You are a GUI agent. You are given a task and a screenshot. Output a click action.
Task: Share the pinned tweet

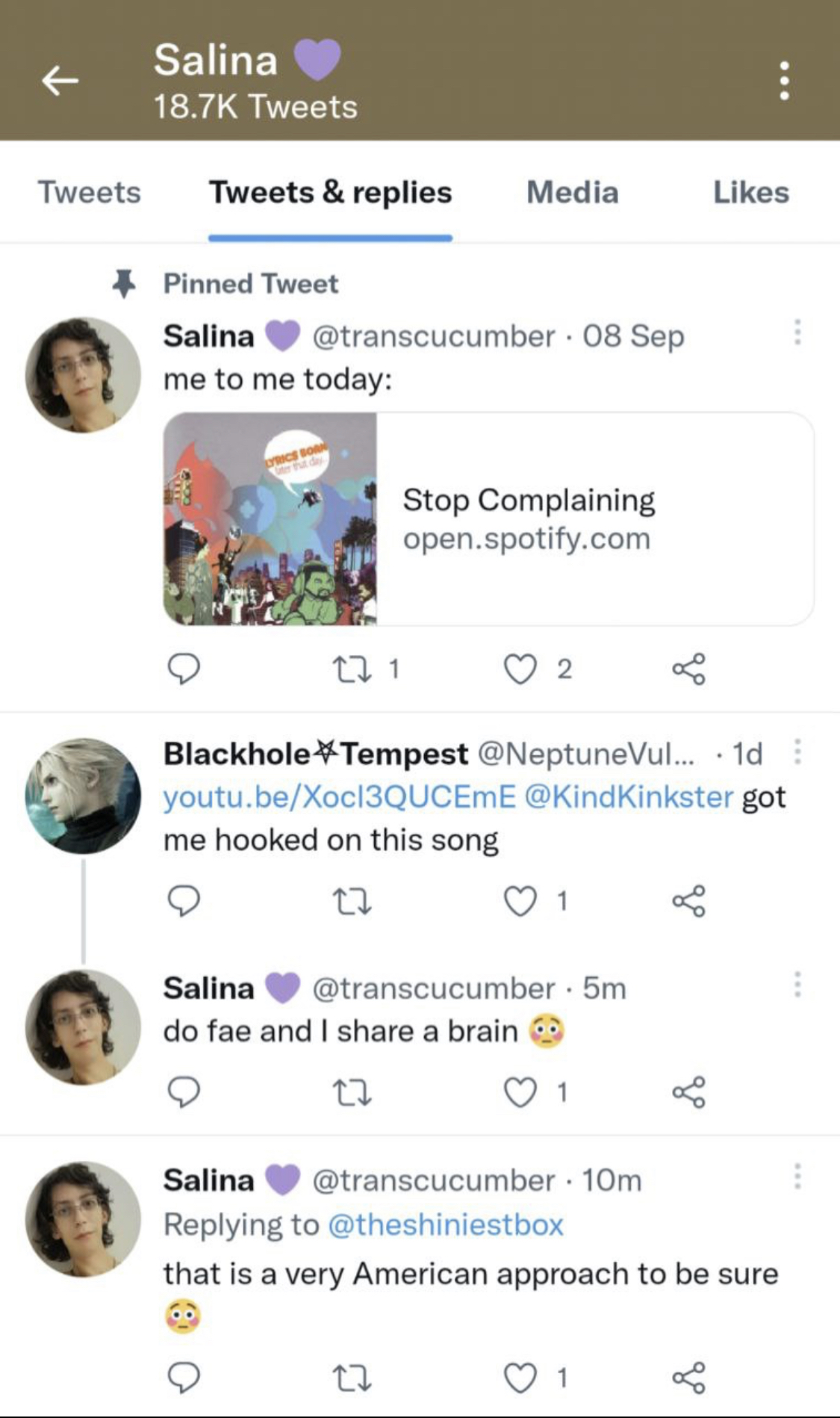(688, 669)
